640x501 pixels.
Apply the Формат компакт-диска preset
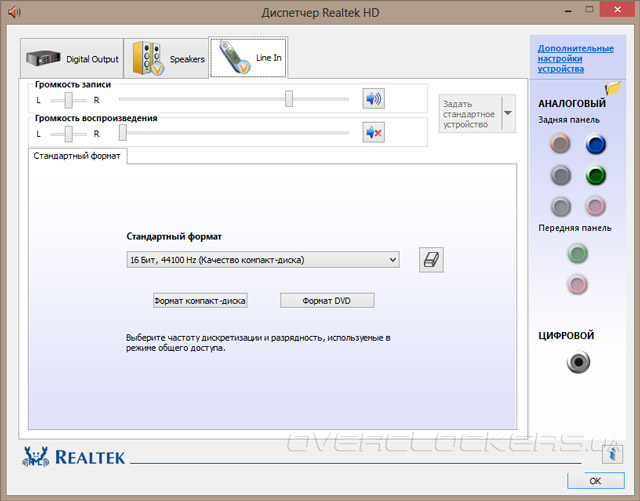tap(200, 301)
